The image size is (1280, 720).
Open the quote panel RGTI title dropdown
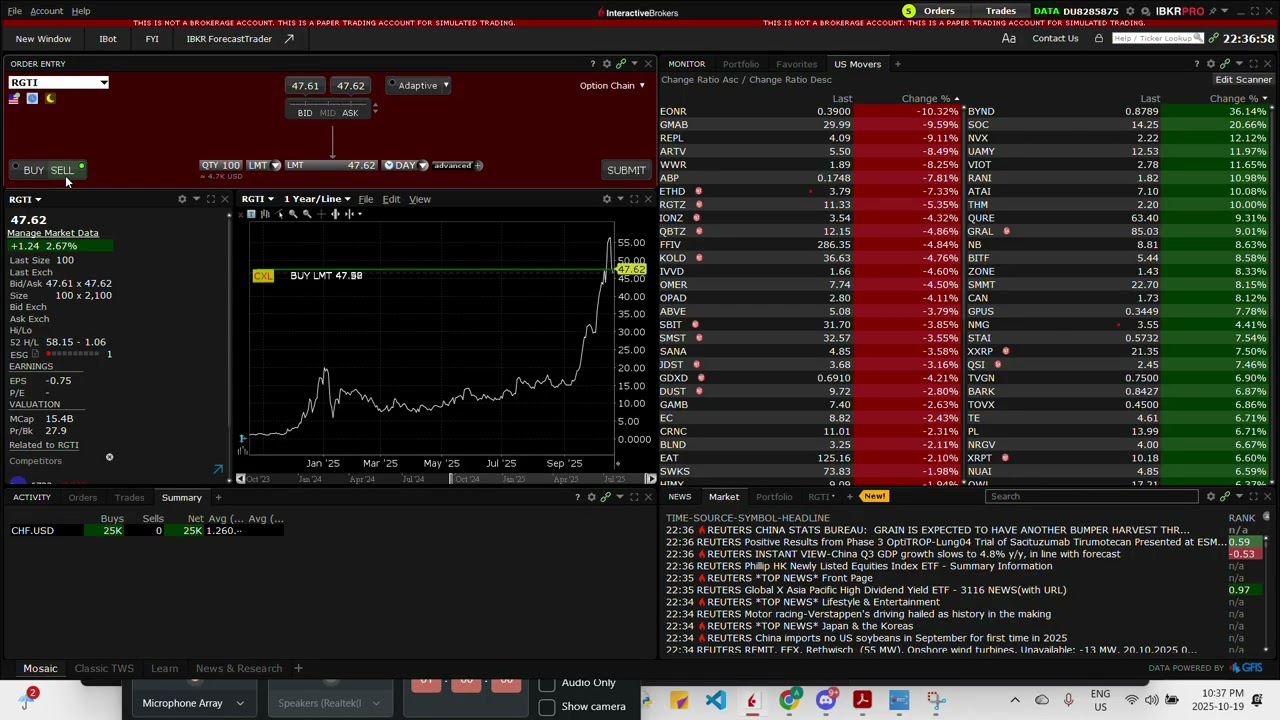click(25, 199)
